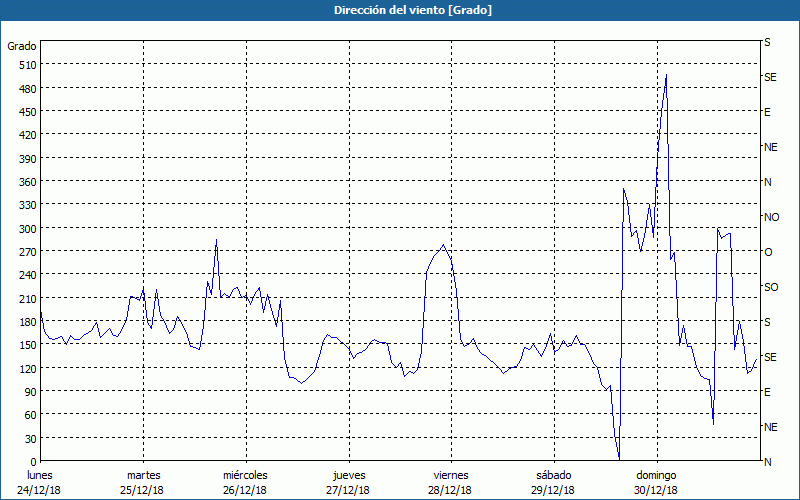Select the date 30/12/18

point(656,490)
